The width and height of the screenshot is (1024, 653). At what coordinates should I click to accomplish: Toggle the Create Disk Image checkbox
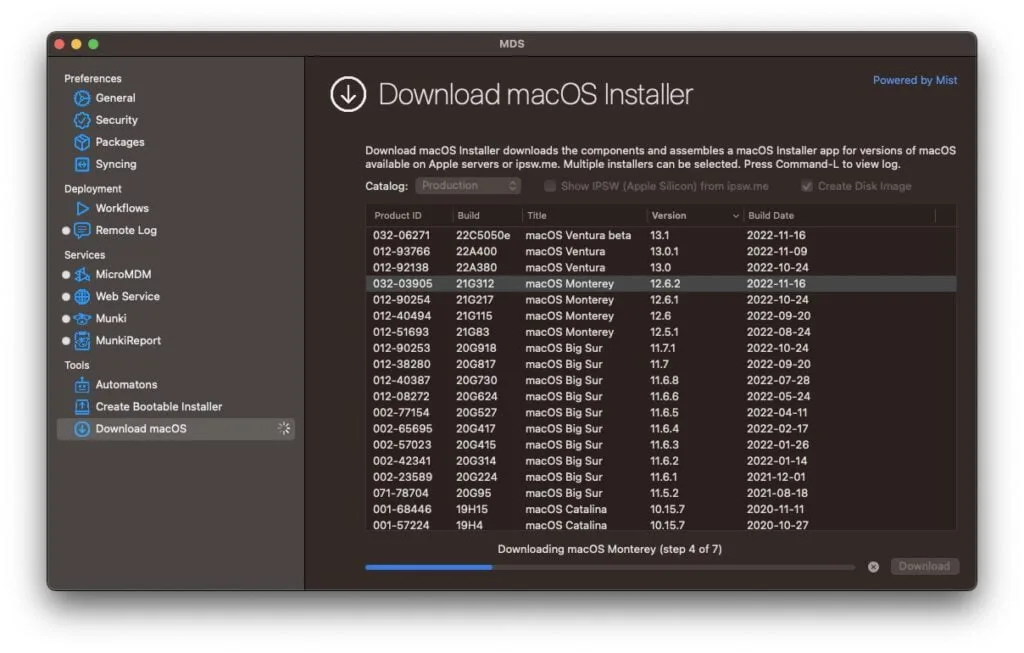(807, 186)
